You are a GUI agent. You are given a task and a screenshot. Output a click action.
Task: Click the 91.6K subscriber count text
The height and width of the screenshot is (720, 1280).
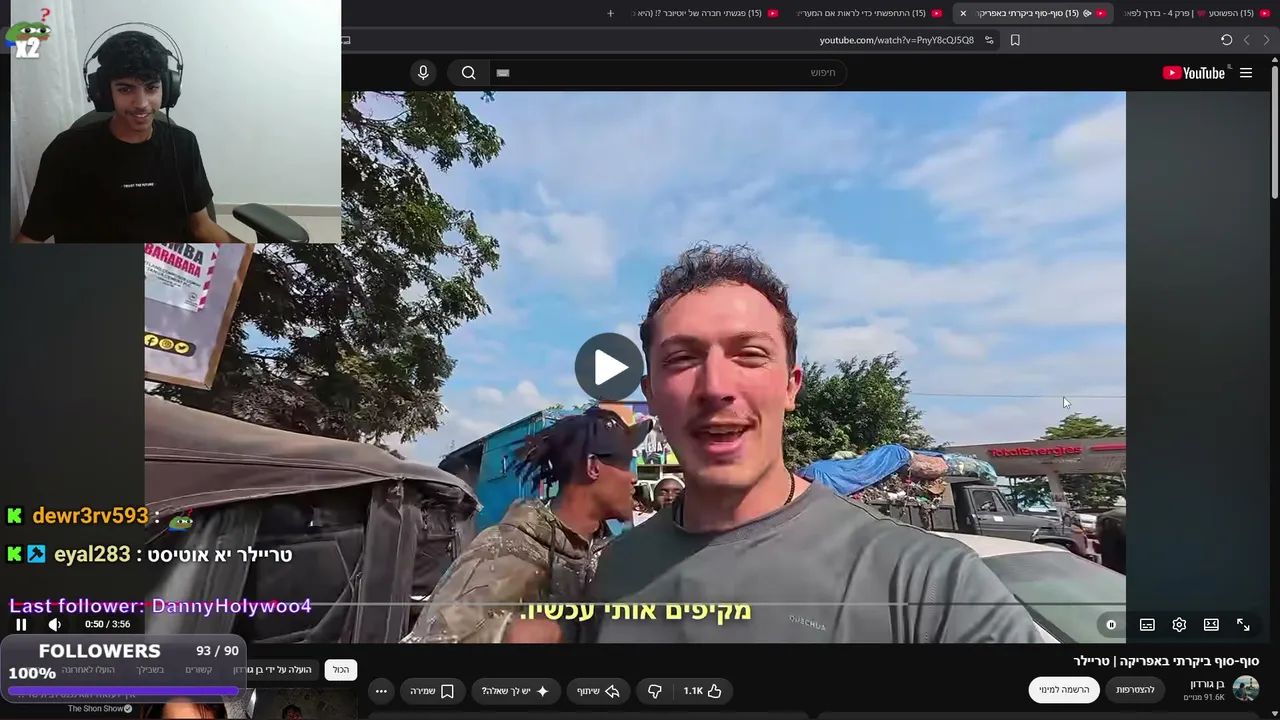click(x=1205, y=698)
